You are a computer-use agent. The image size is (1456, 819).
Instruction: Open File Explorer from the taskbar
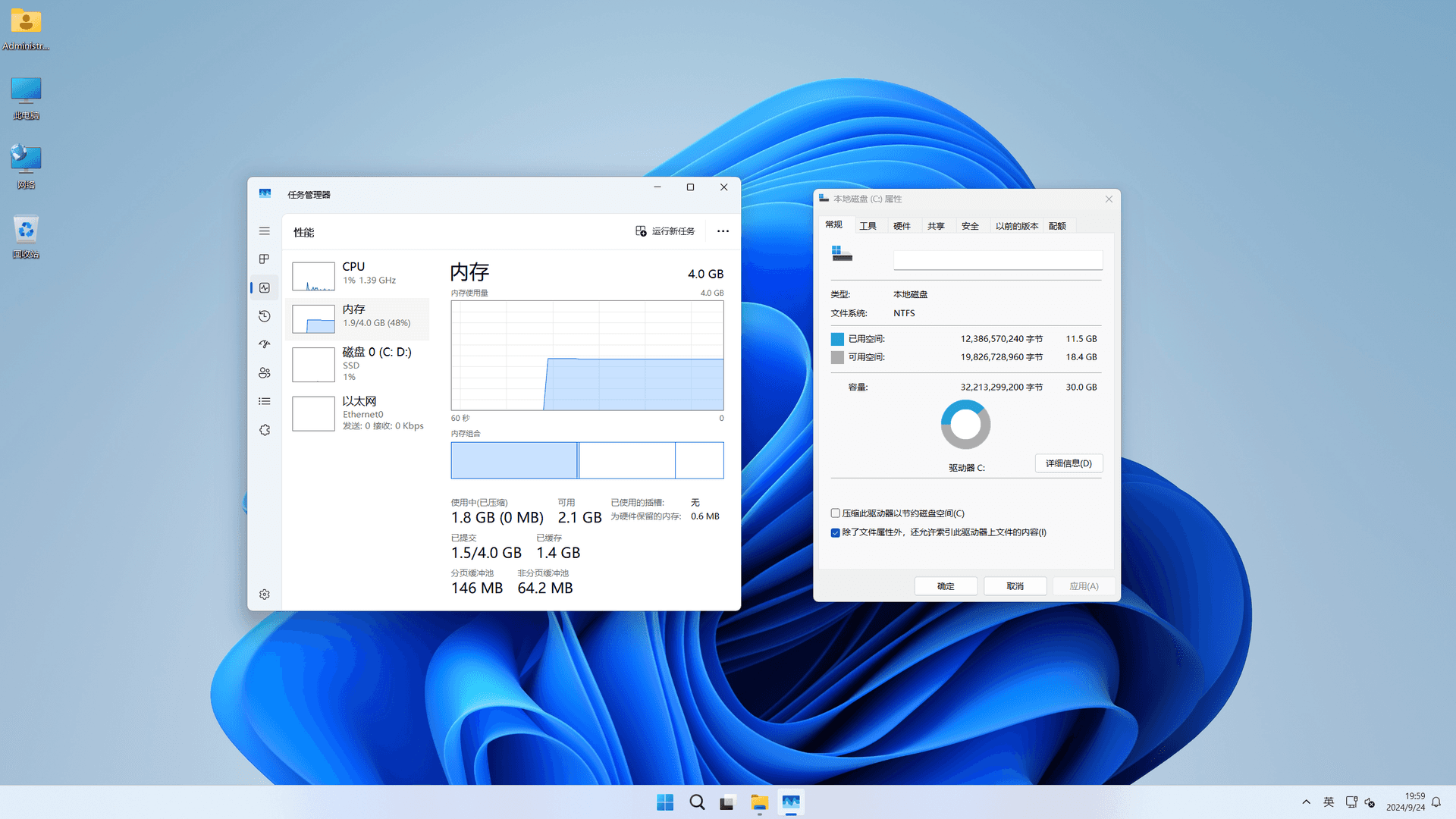click(x=759, y=802)
